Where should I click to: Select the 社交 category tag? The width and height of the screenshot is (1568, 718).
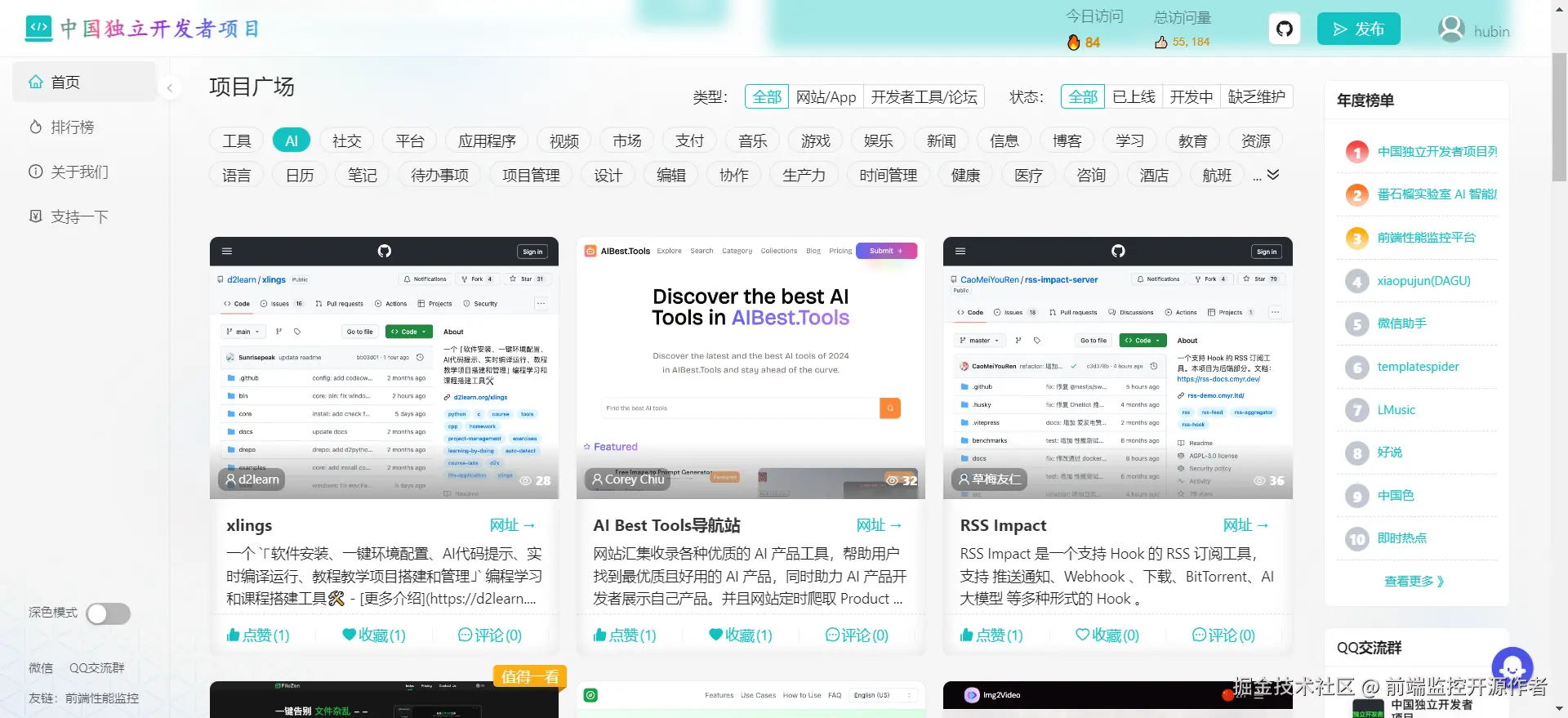click(347, 140)
